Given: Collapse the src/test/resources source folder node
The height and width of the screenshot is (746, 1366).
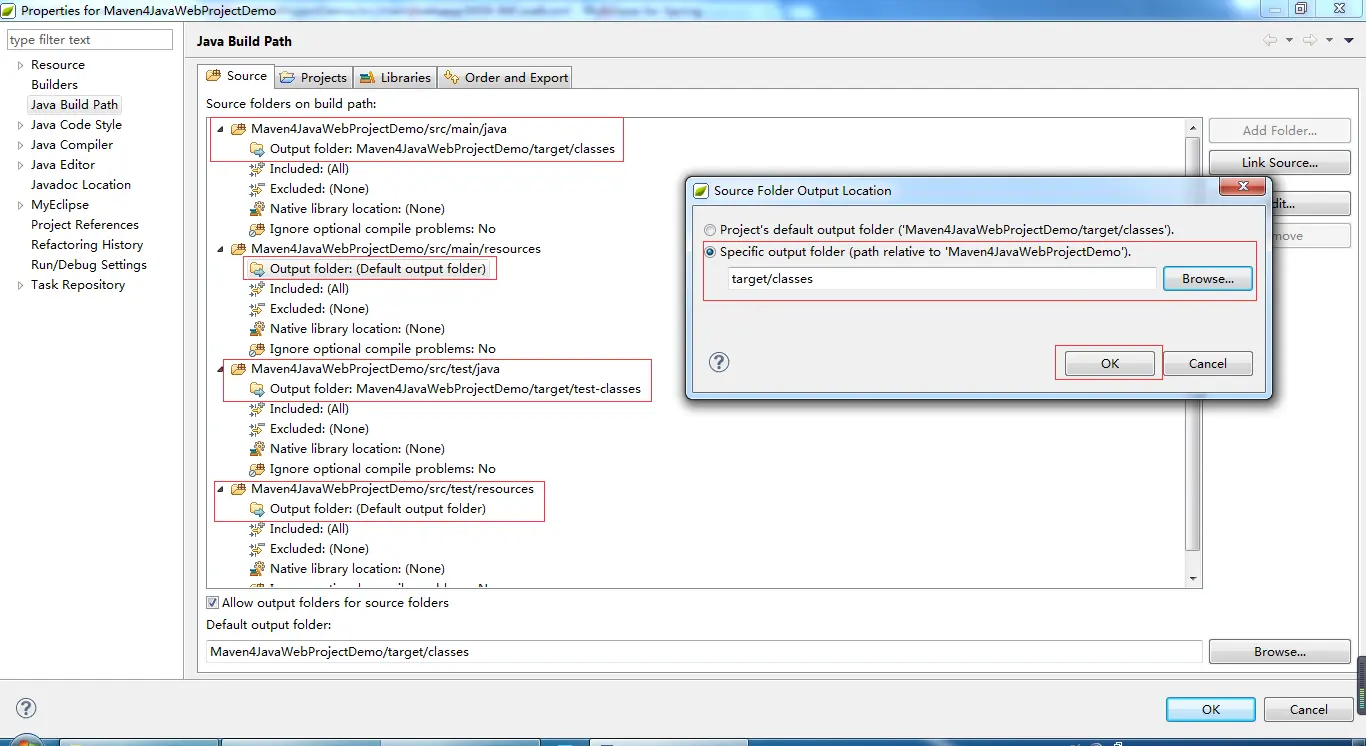Looking at the screenshot, I should [220, 489].
